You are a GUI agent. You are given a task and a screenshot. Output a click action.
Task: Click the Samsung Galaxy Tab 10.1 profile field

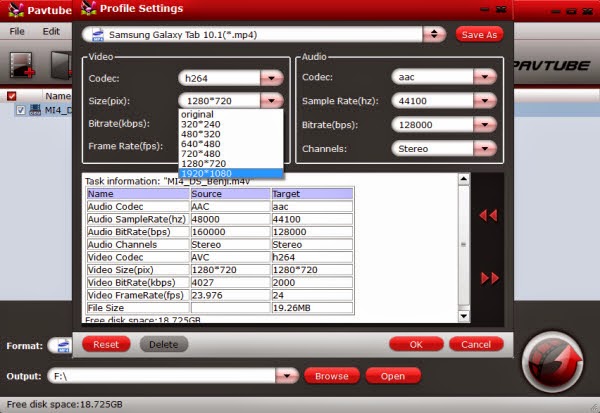253,35
